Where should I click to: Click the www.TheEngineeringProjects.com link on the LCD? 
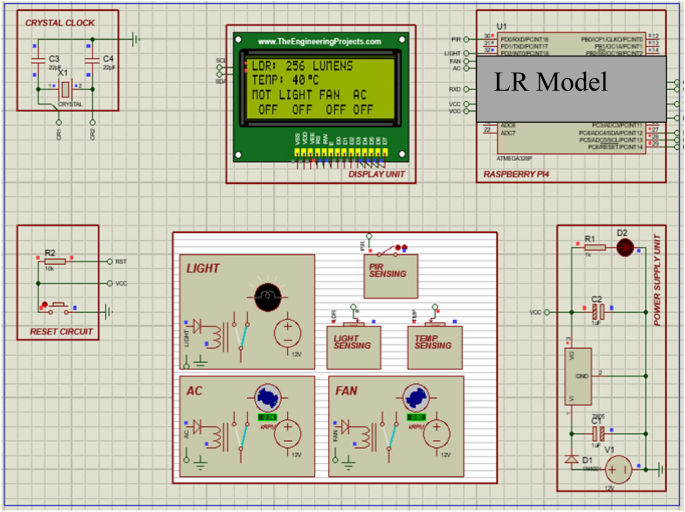(319, 42)
